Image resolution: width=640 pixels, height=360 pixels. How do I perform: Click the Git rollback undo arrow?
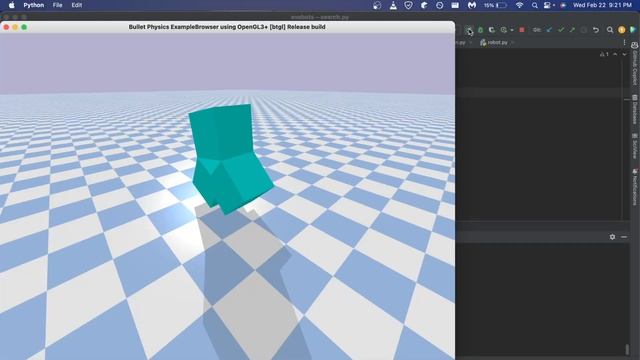point(596,30)
